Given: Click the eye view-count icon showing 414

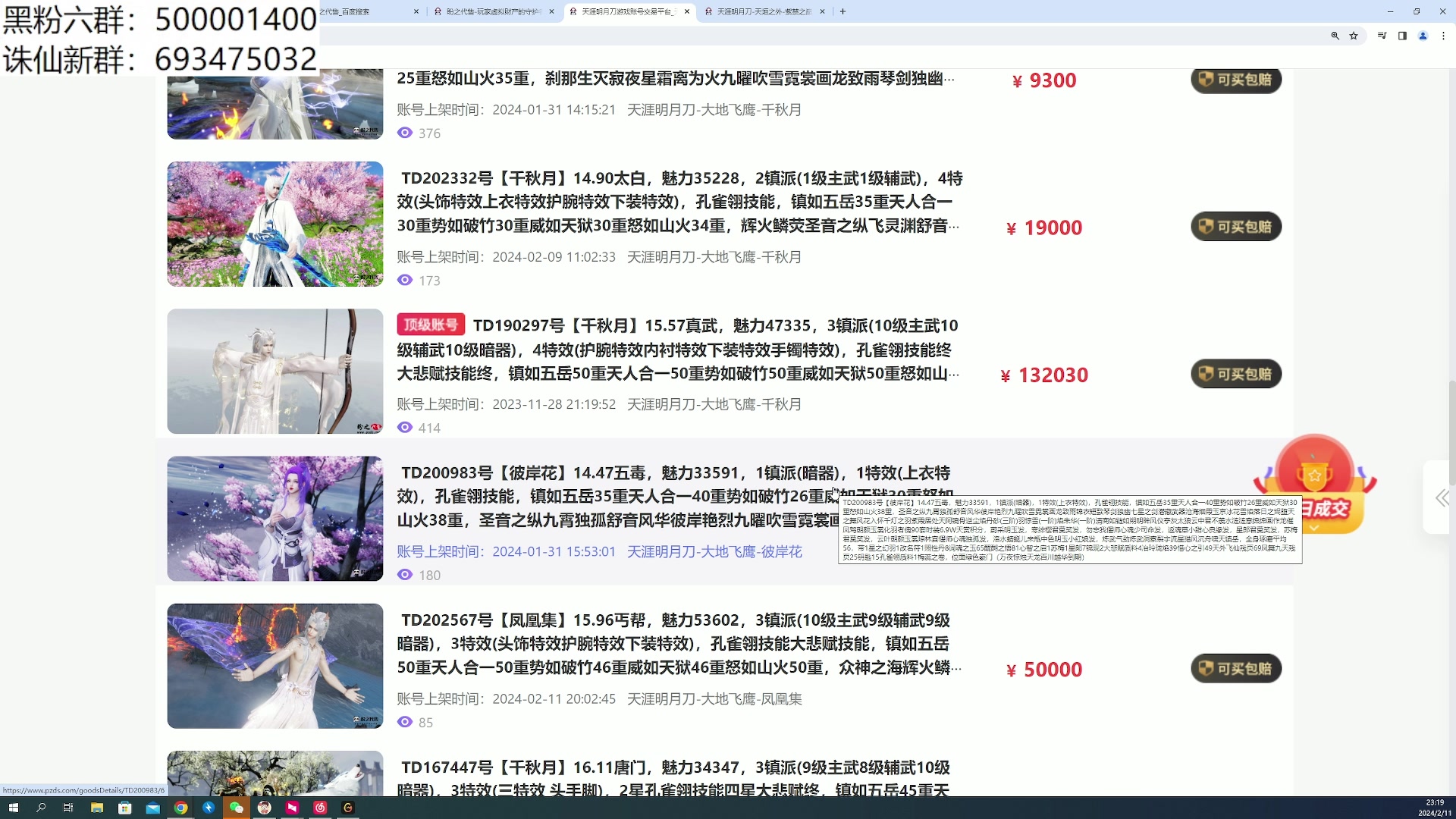Looking at the screenshot, I should [x=406, y=428].
